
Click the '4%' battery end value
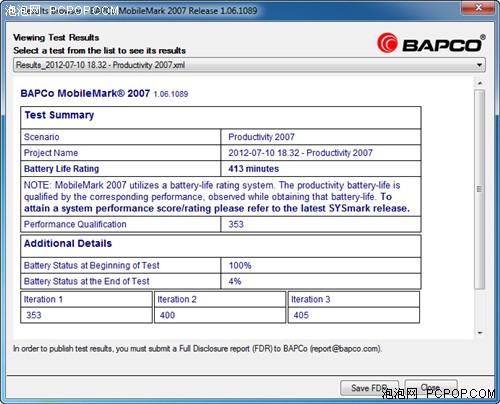coord(235,281)
